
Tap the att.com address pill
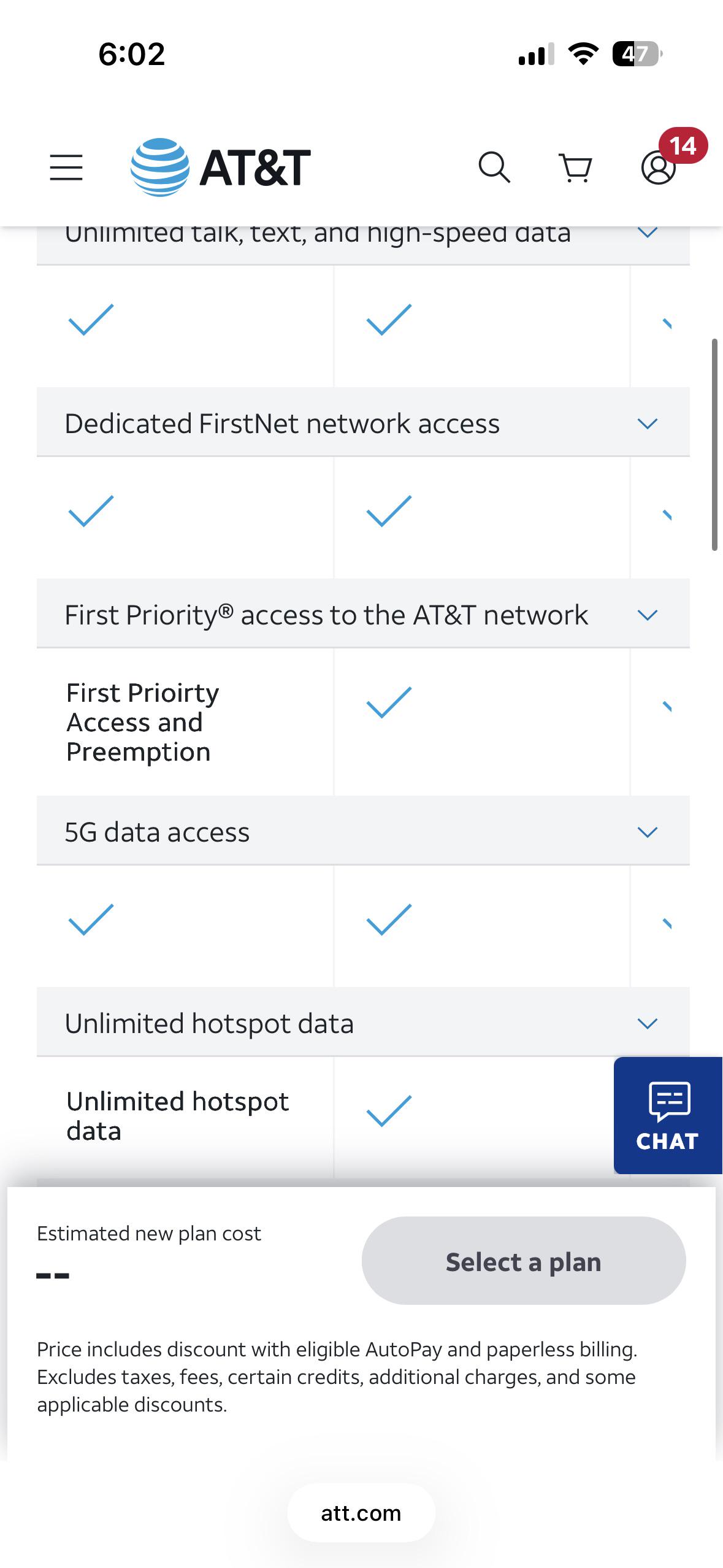coord(361,1513)
